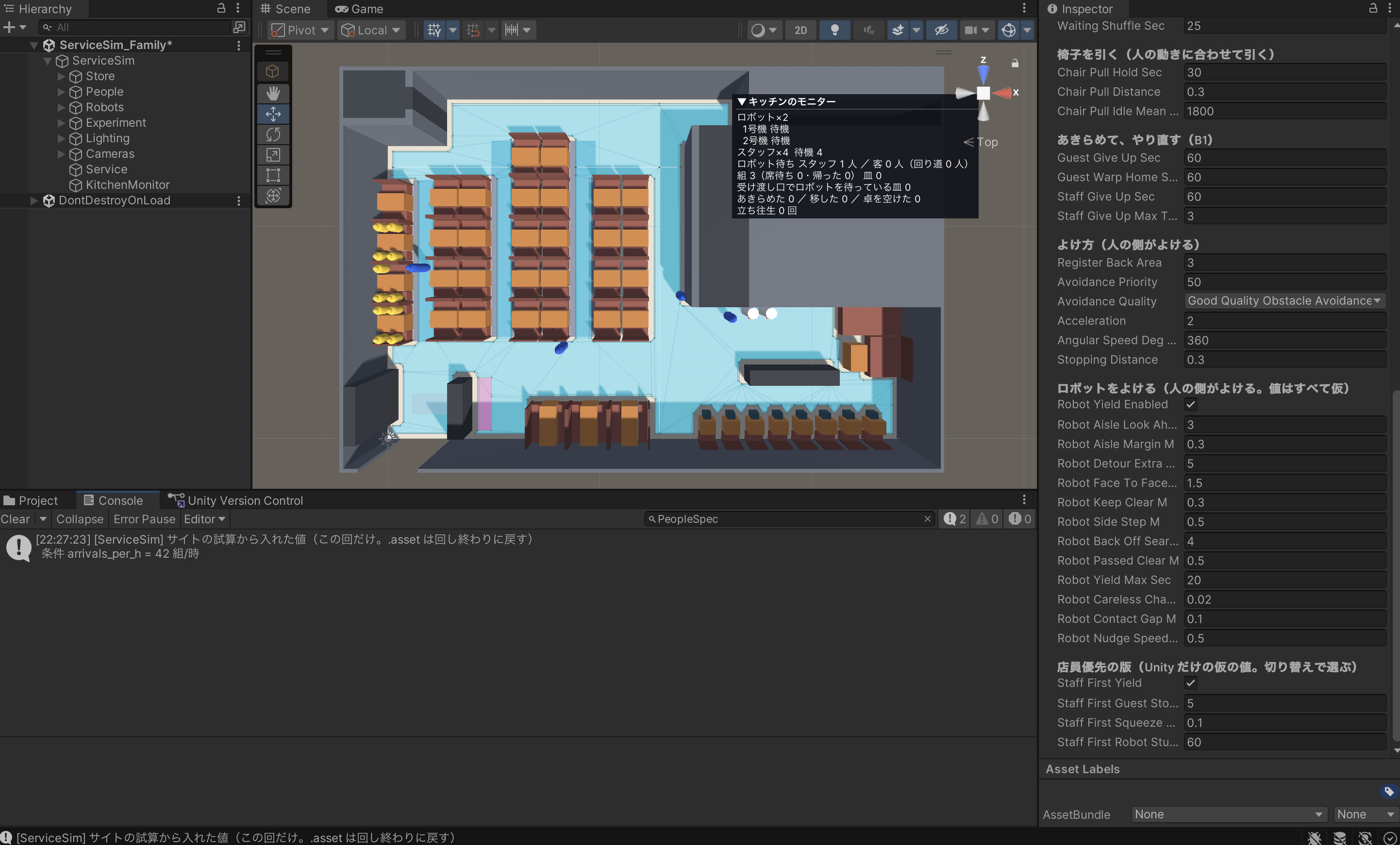Open the Unity Version Control tab
The width and height of the screenshot is (1400, 845).
pos(235,500)
